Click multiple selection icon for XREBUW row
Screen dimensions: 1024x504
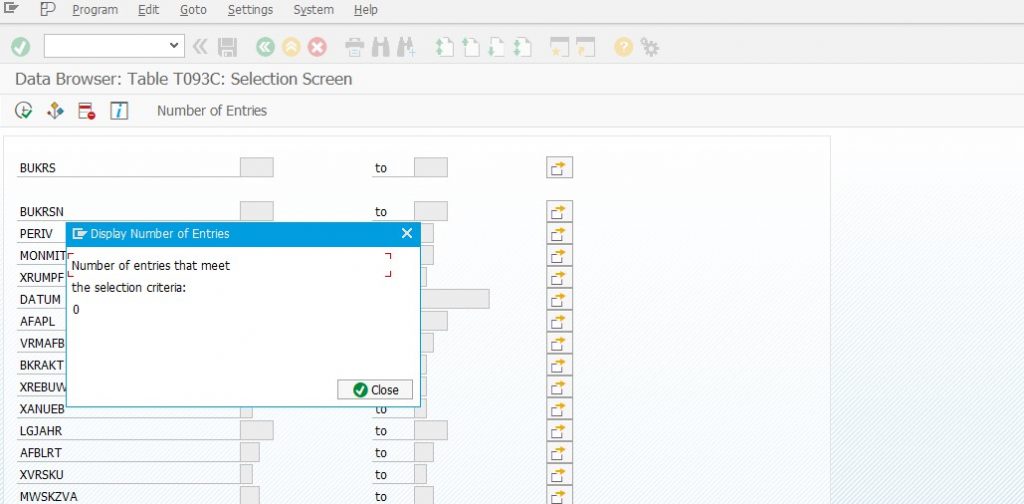(559, 387)
